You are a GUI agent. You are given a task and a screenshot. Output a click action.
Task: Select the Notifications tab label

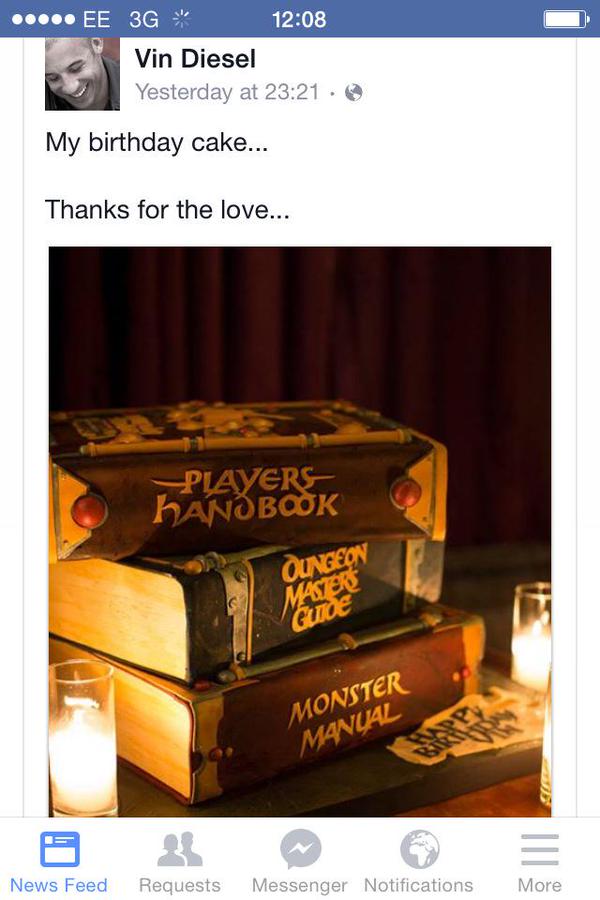[x=419, y=885]
